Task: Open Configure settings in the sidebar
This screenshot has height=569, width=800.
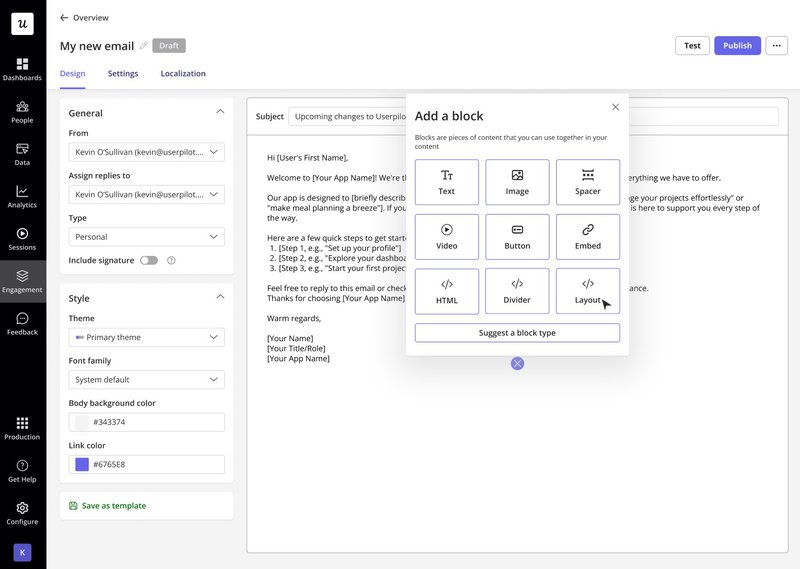Action: [22, 513]
